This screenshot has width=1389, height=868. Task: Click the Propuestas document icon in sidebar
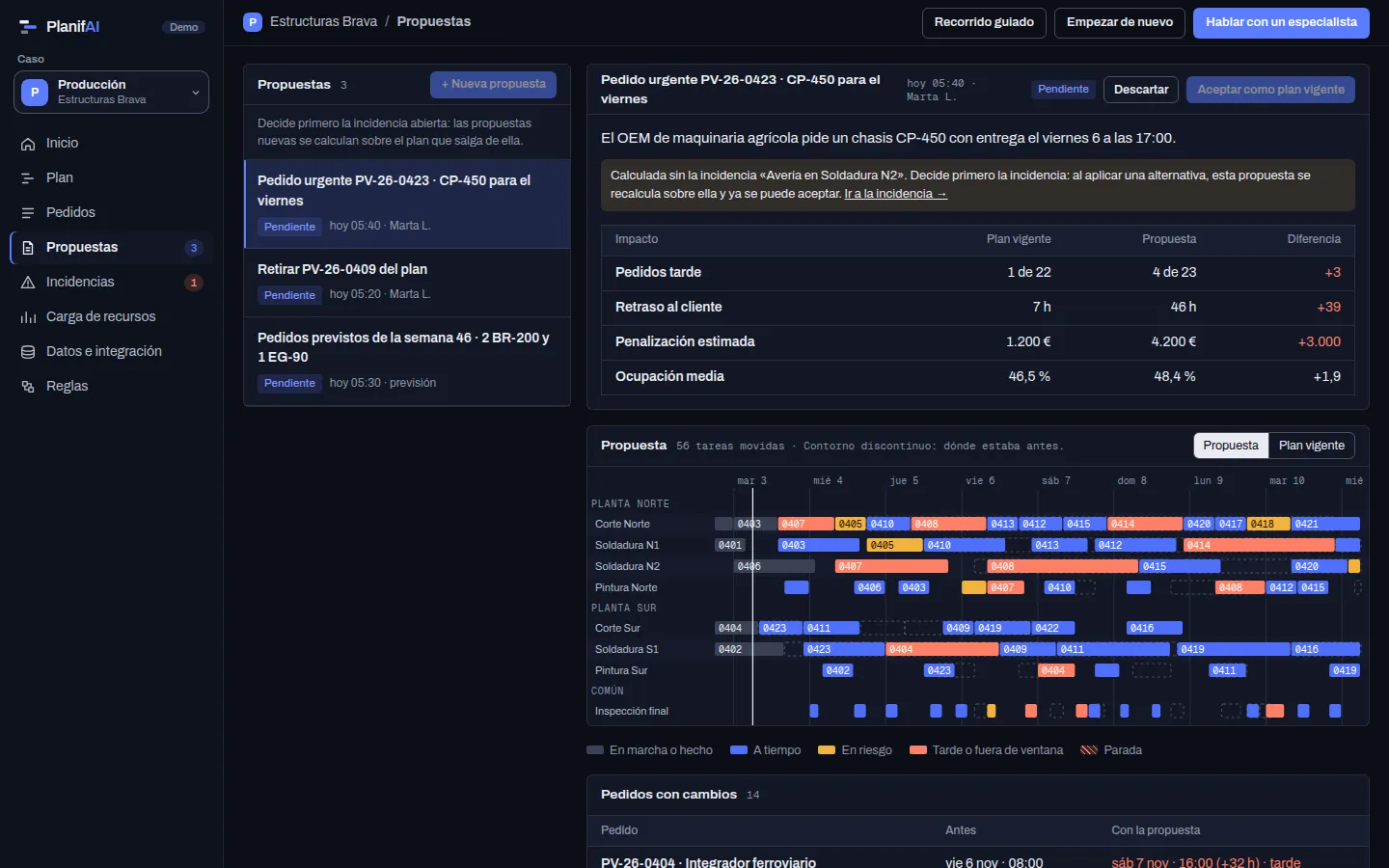28,248
